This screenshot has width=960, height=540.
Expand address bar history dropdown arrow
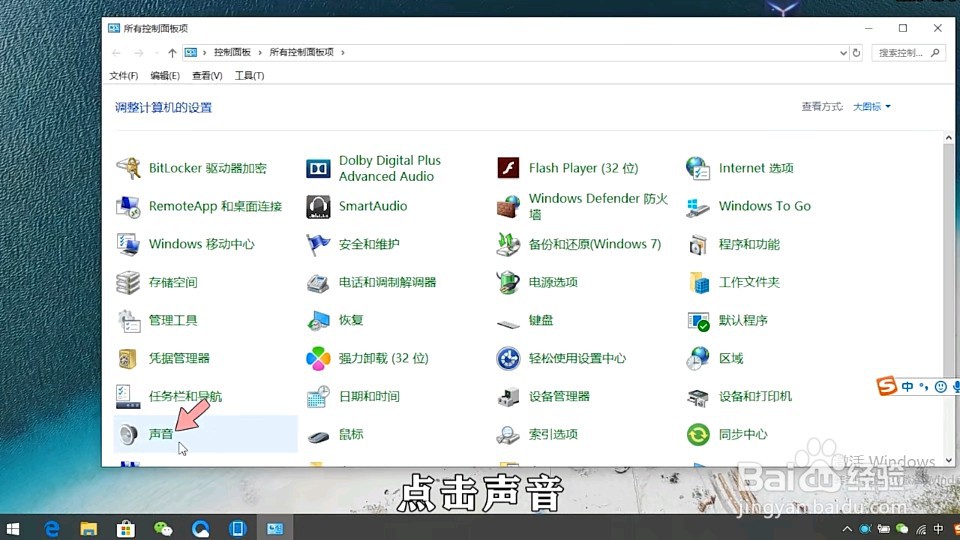pos(843,53)
